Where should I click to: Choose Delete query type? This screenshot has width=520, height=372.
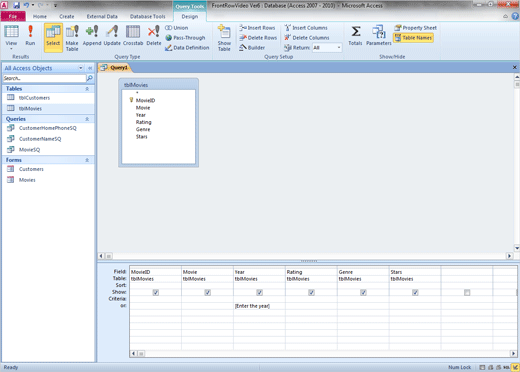coord(154,35)
